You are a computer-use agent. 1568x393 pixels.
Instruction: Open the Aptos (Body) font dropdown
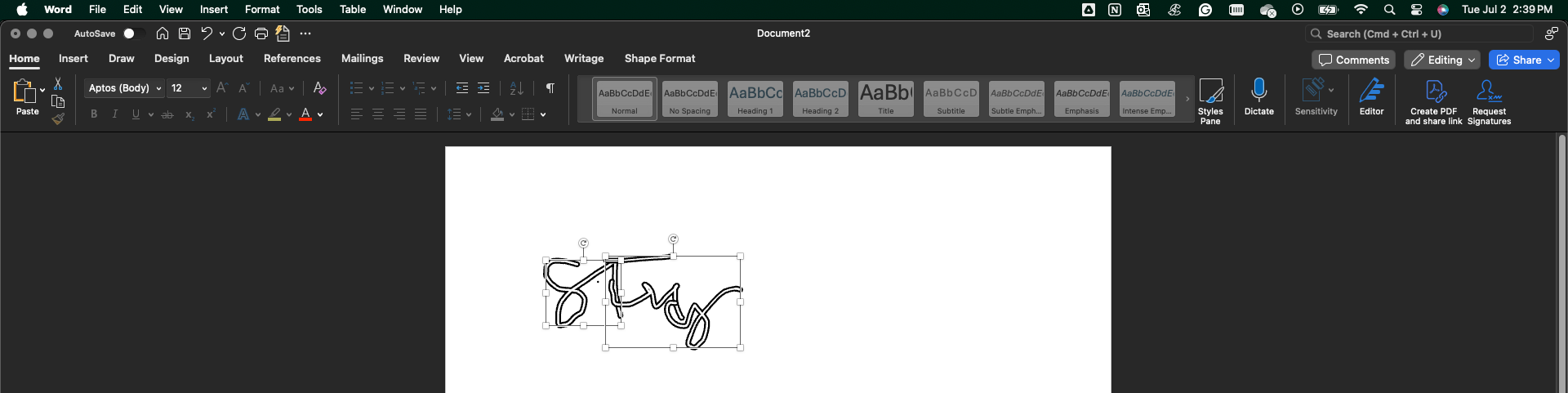124,88
